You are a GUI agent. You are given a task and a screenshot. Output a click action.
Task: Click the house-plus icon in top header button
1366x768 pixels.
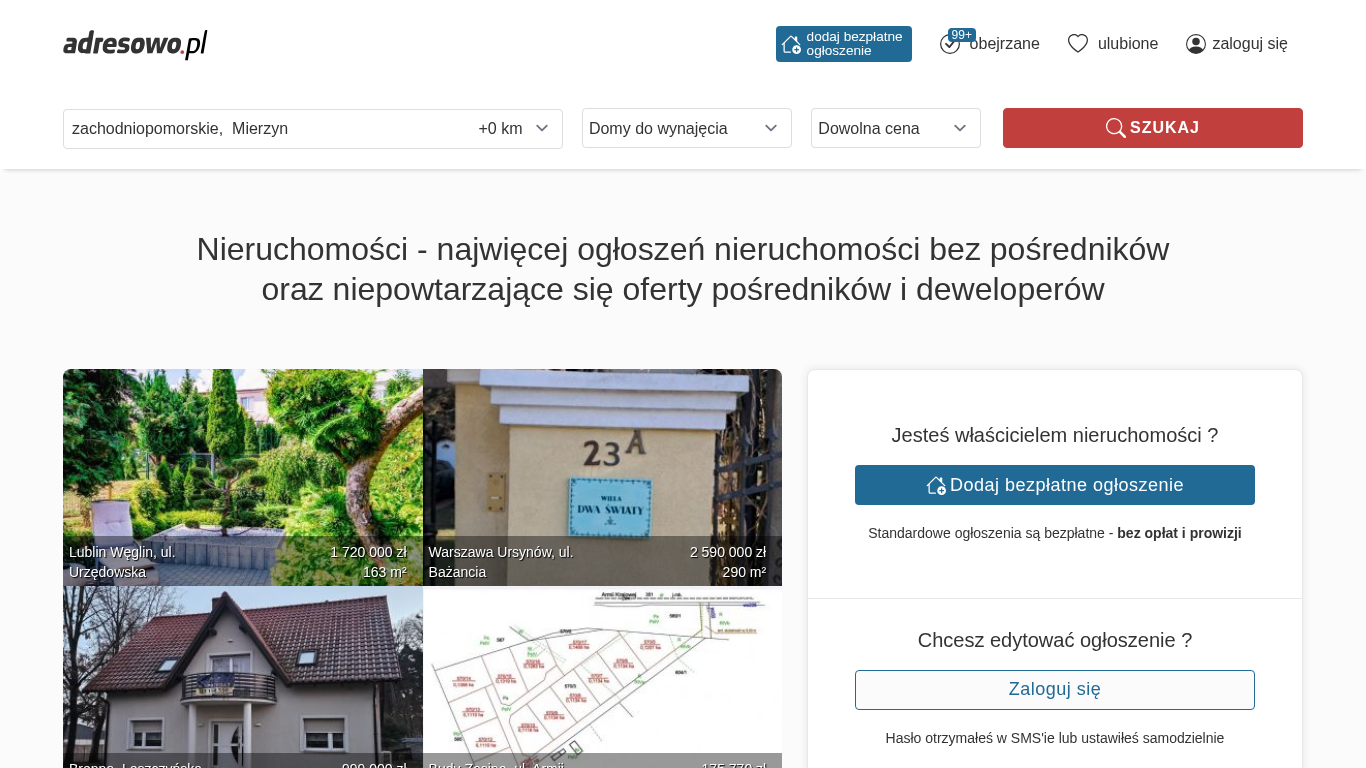pyautogui.click(x=791, y=44)
